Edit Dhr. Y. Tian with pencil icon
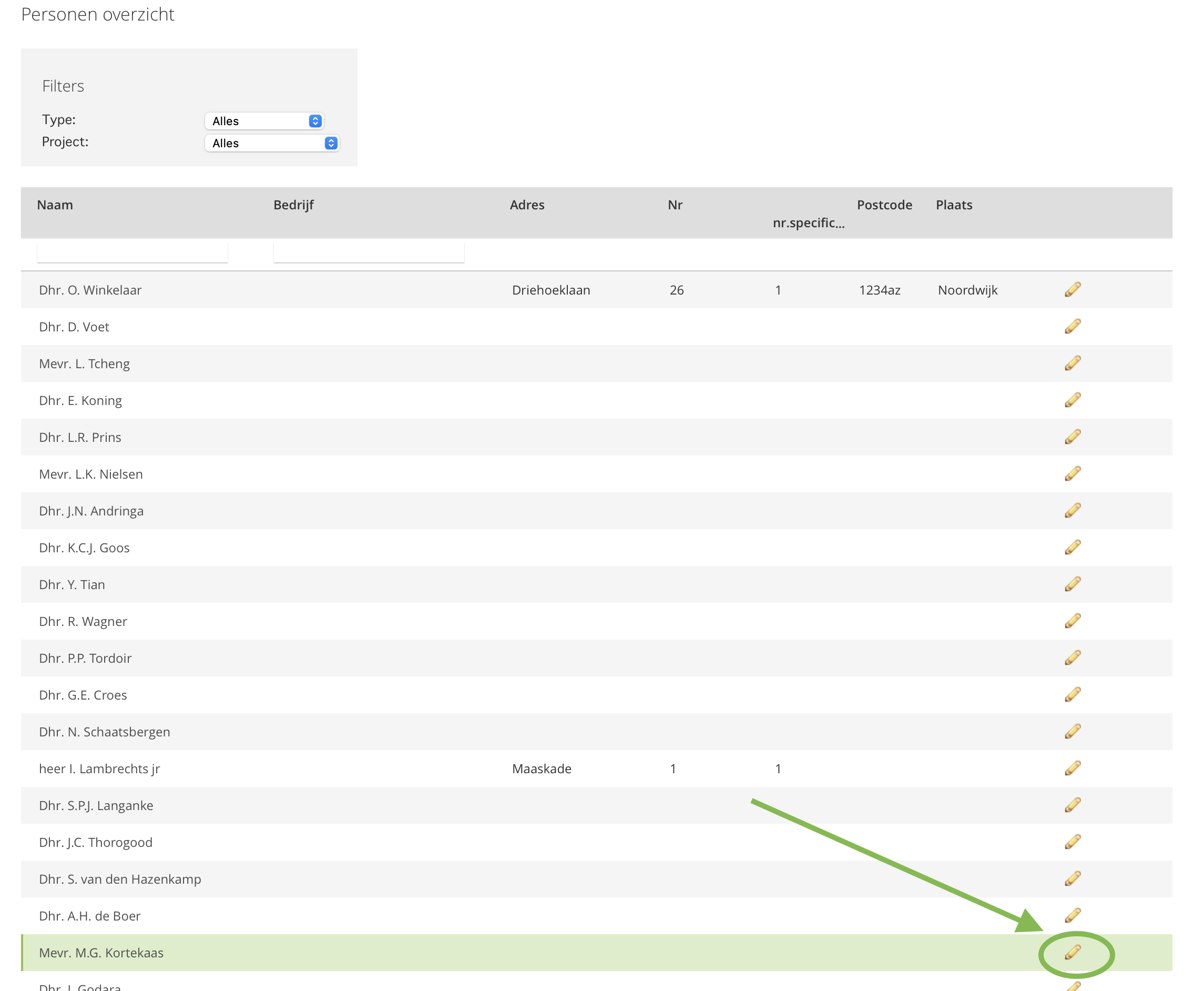The height and width of the screenshot is (991, 1204). pos(1072,584)
